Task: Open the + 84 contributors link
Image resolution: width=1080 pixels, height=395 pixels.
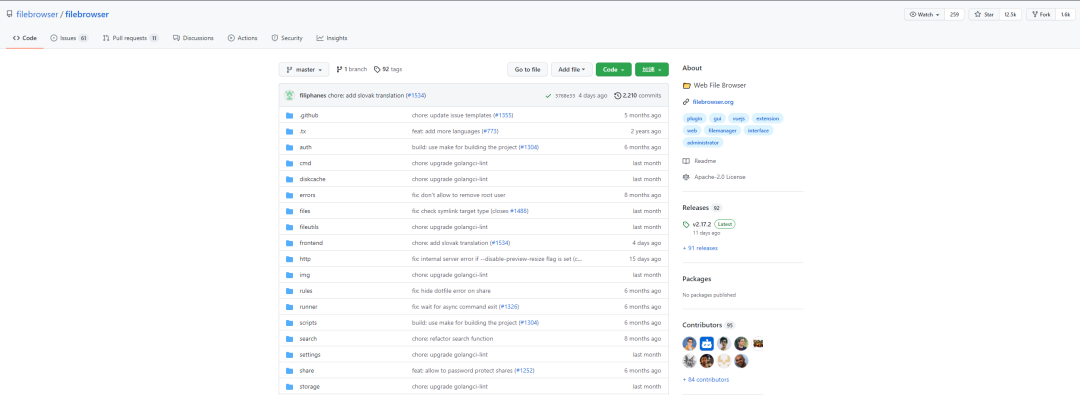Action: point(705,380)
